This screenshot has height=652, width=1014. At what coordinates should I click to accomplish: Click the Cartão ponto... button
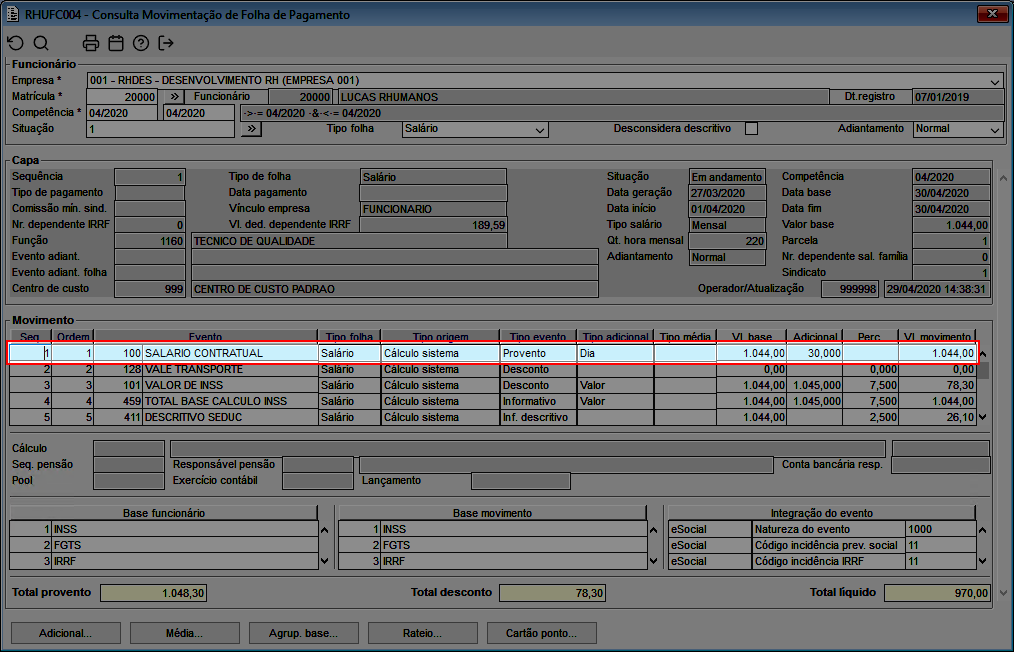[x=541, y=633]
